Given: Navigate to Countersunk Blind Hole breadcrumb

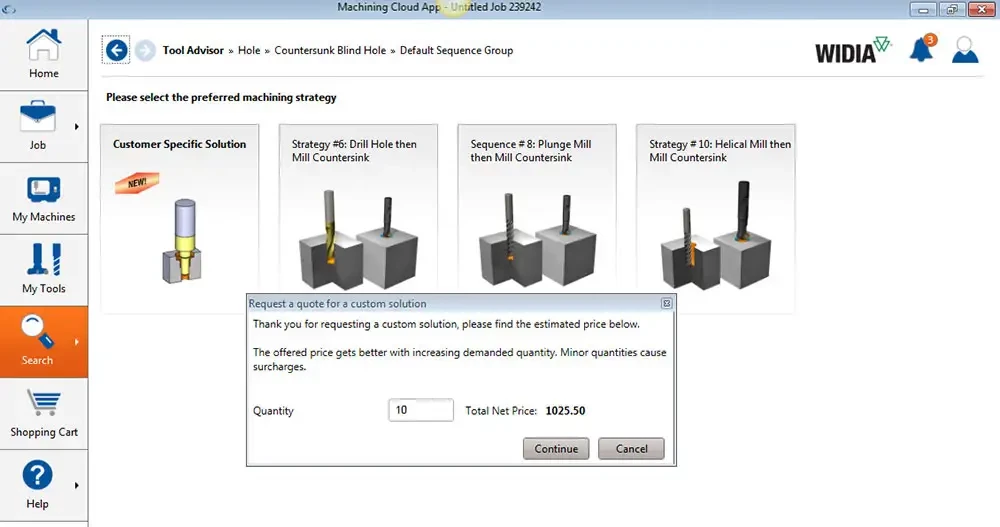Looking at the screenshot, I should 330,50.
